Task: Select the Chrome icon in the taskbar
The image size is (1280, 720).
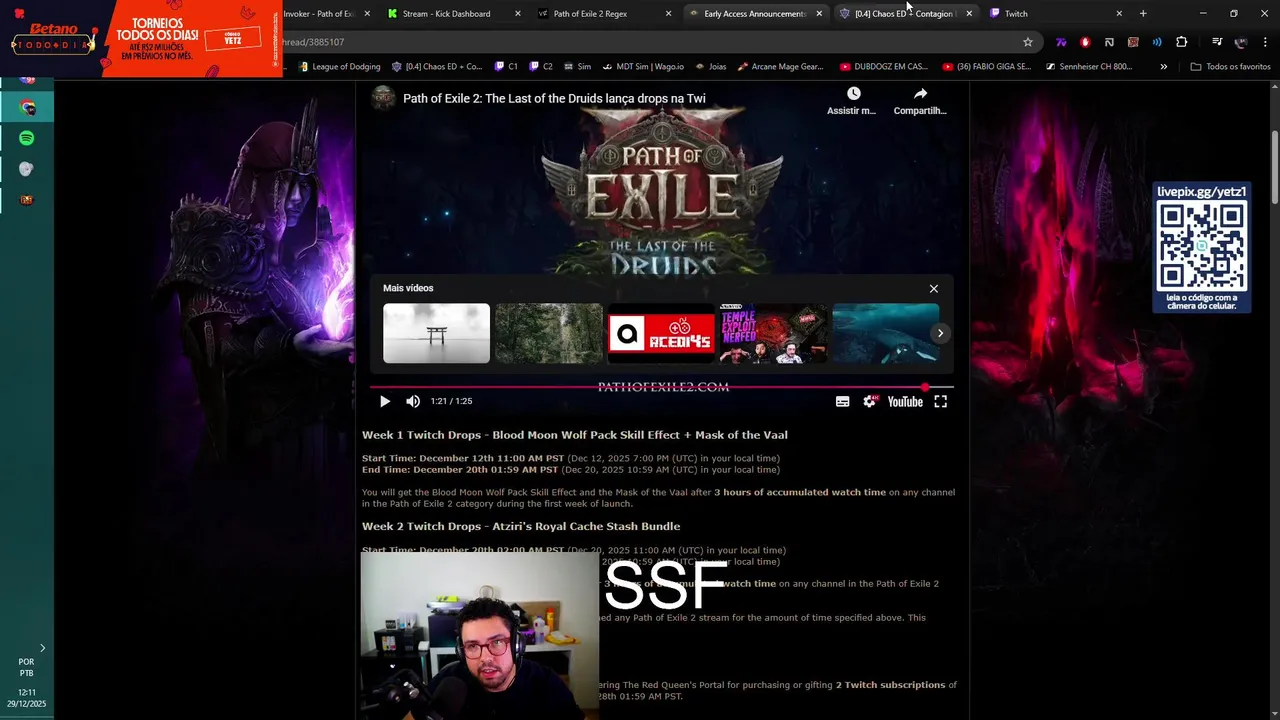Action: pos(27,107)
